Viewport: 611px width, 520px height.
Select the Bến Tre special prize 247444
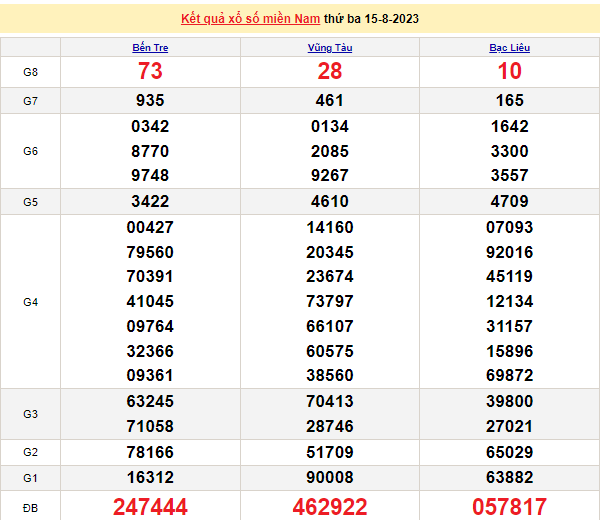click(x=150, y=507)
